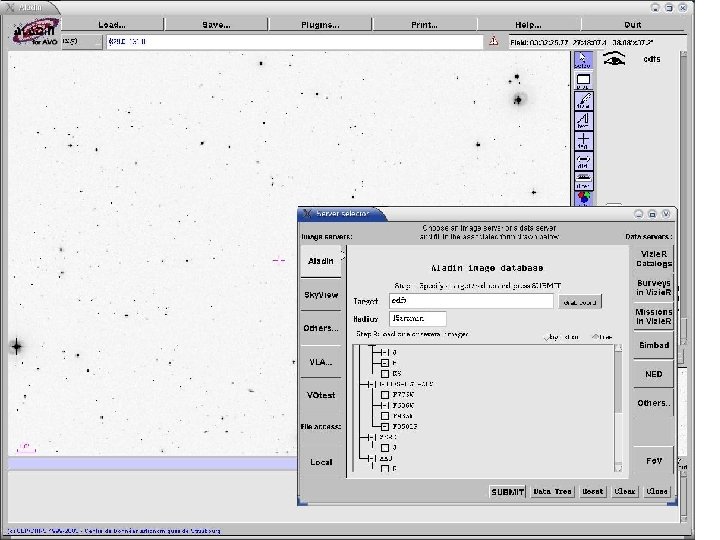Select the Simbad data server
Image resolution: width=720 pixels, height=540 pixels.
click(x=654, y=345)
